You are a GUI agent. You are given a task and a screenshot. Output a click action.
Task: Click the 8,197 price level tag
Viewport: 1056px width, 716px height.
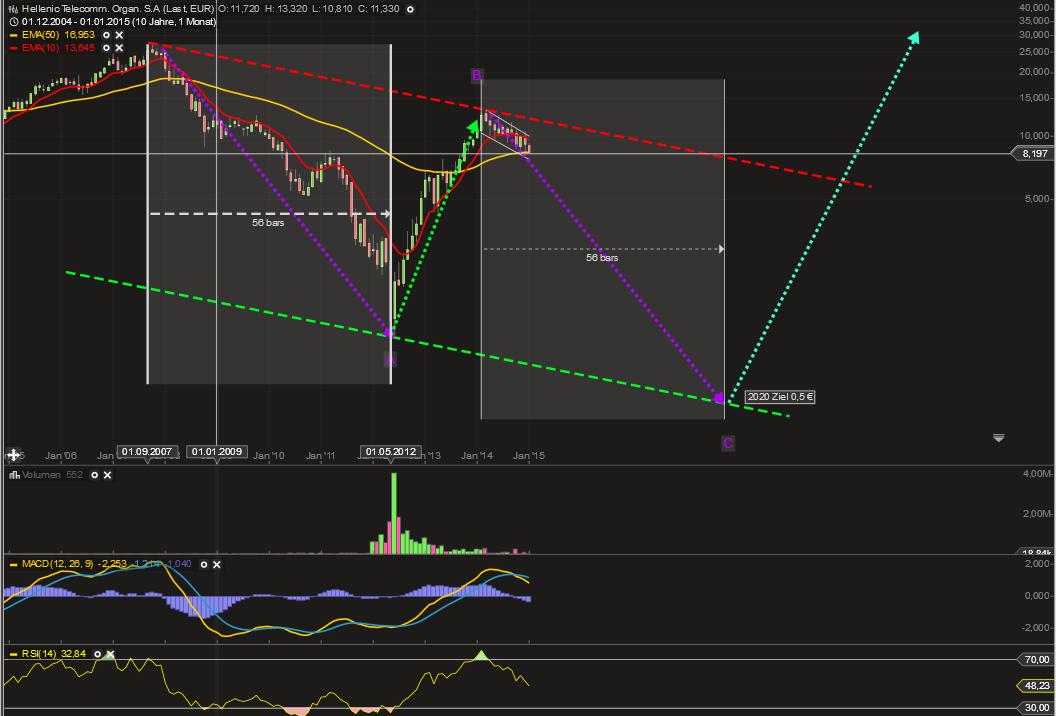[1034, 154]
